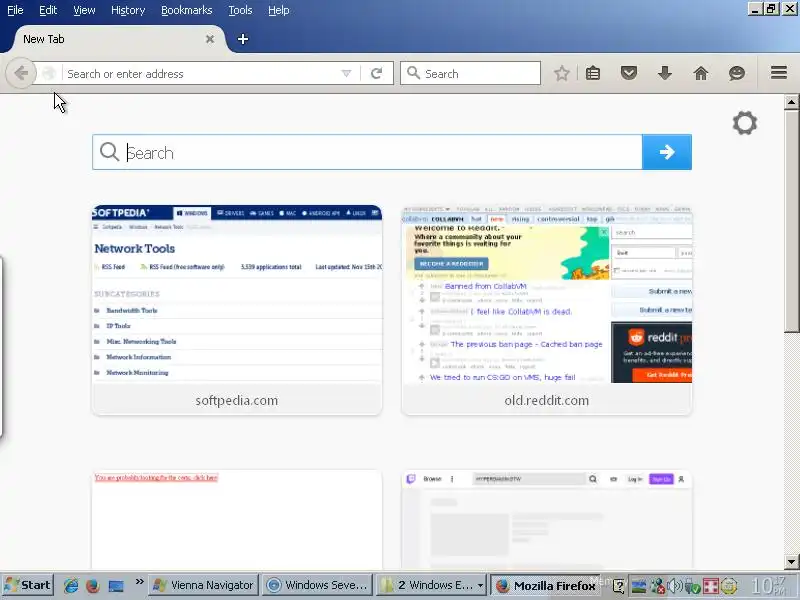The height and width of the screenshot is (600, 800).
Task: Launch Firefox from the quick launch bar
Action: pos(93,585)
